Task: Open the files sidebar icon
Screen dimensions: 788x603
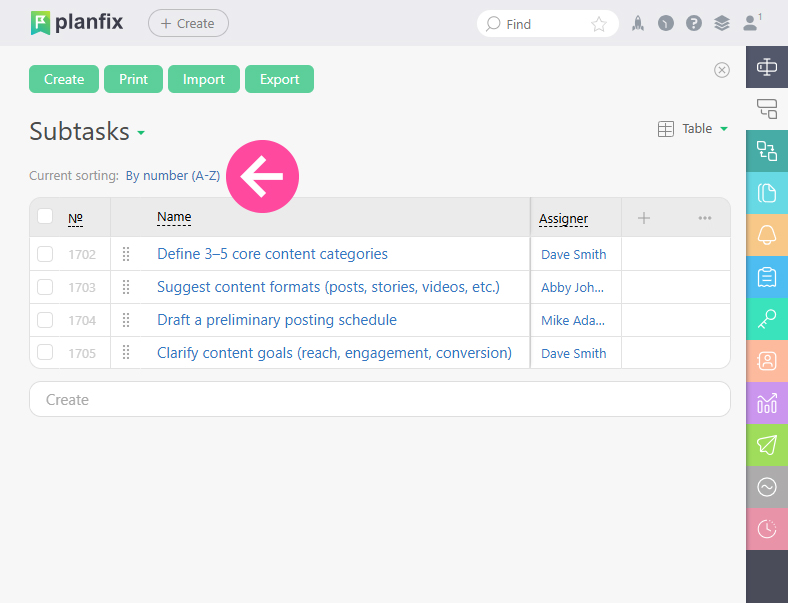Action: coord(767,193)
